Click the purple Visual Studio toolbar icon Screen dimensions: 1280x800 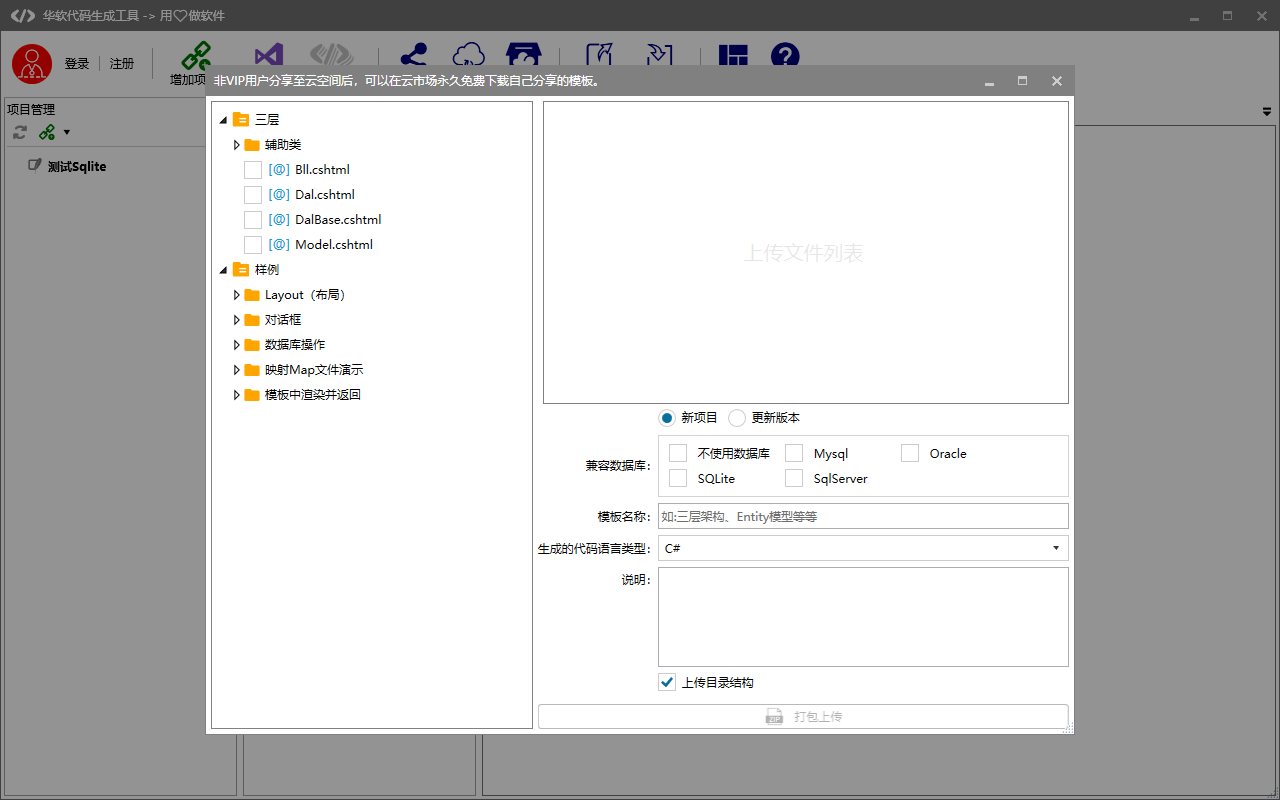269,57
